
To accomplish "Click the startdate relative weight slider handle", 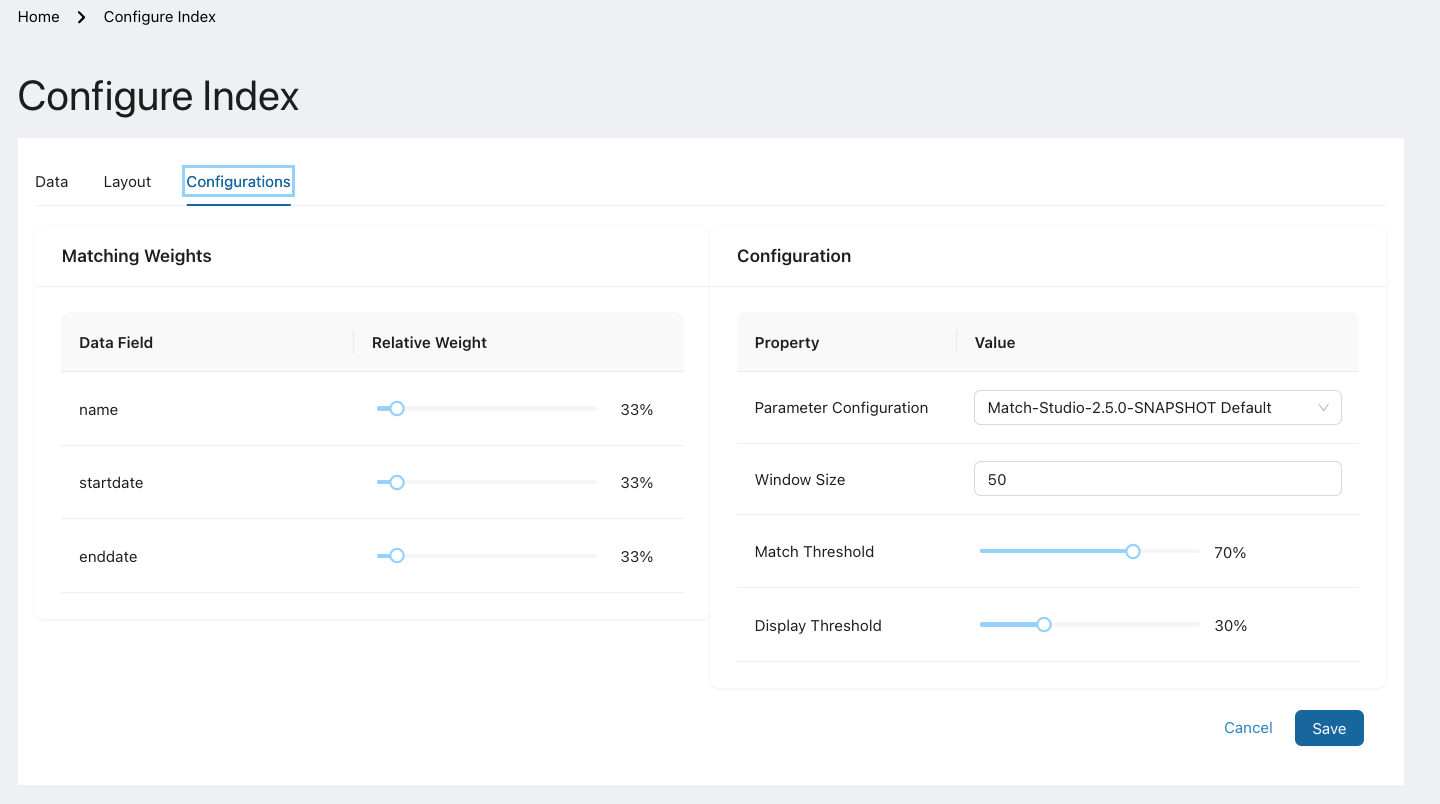I will 397,482.
